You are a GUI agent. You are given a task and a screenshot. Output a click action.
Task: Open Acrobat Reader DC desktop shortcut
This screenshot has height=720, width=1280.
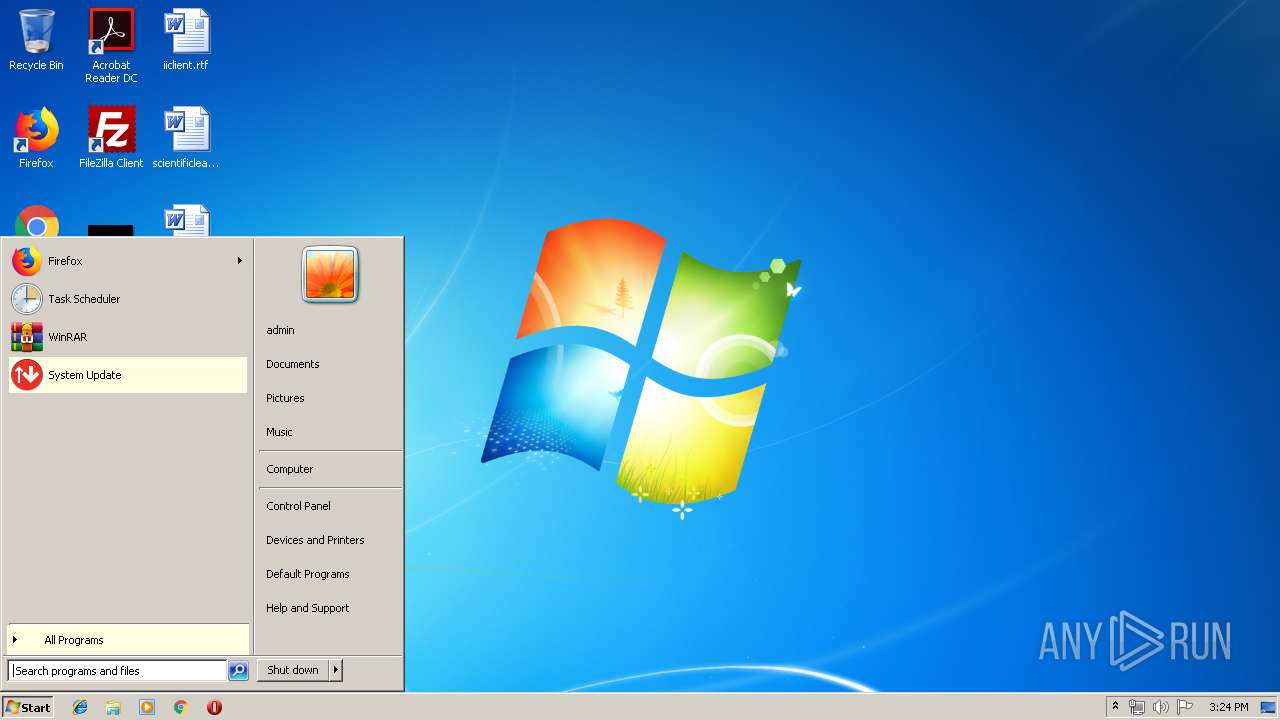[111, 45]
